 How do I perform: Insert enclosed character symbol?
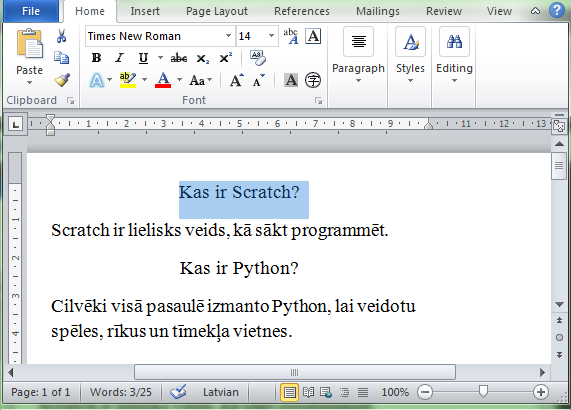coord(313,80)
